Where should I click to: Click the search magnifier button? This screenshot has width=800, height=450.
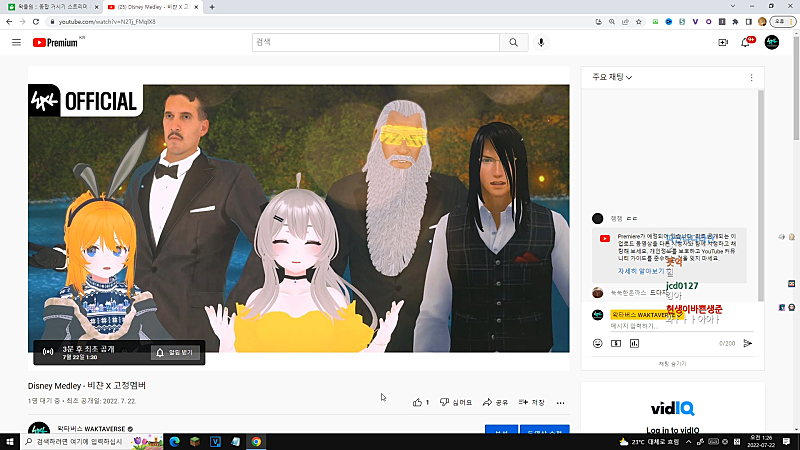click(x=513, y=42)
